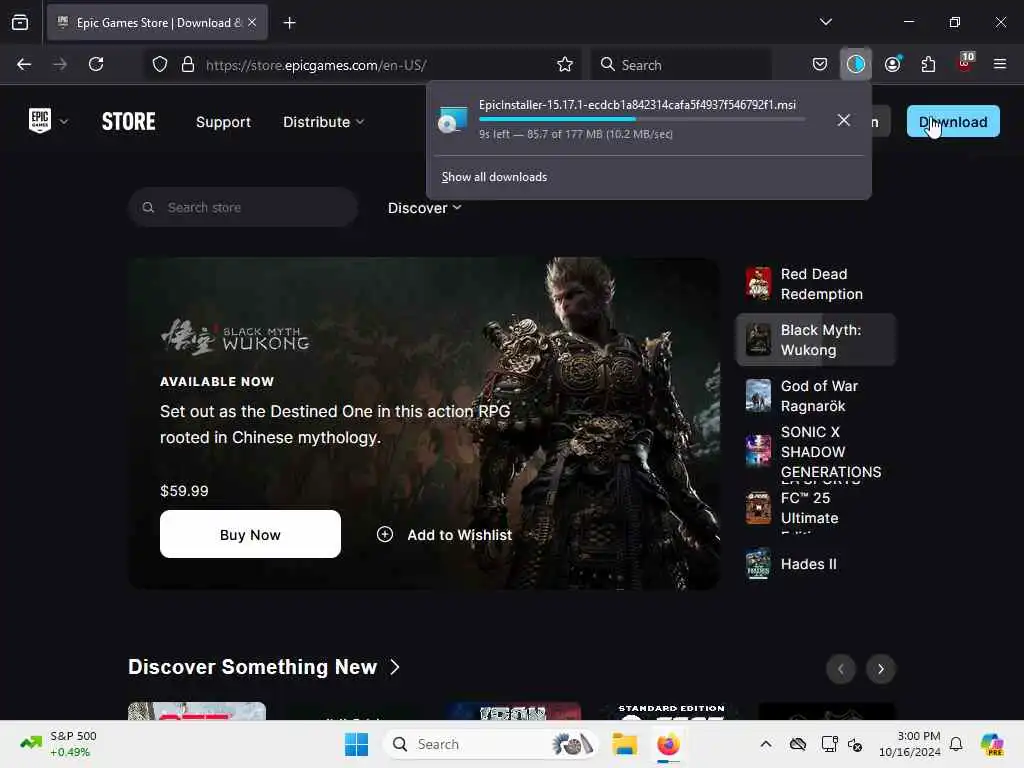Expand the Distribute dropdown

click(x=323, y=122)
